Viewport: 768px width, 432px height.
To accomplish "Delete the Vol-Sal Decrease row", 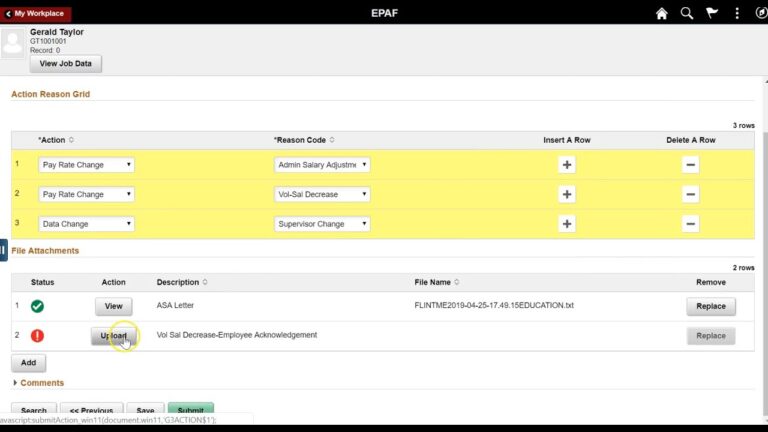I will click(x=690, y=194).
